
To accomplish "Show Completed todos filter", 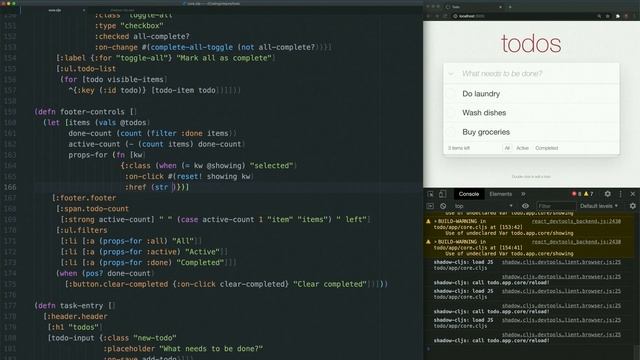I will coord(547,148).
